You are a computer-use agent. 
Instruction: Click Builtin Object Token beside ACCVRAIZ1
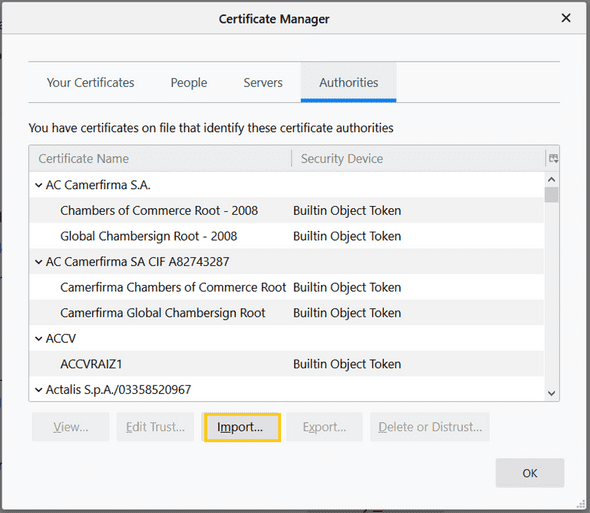click(347, 364)
